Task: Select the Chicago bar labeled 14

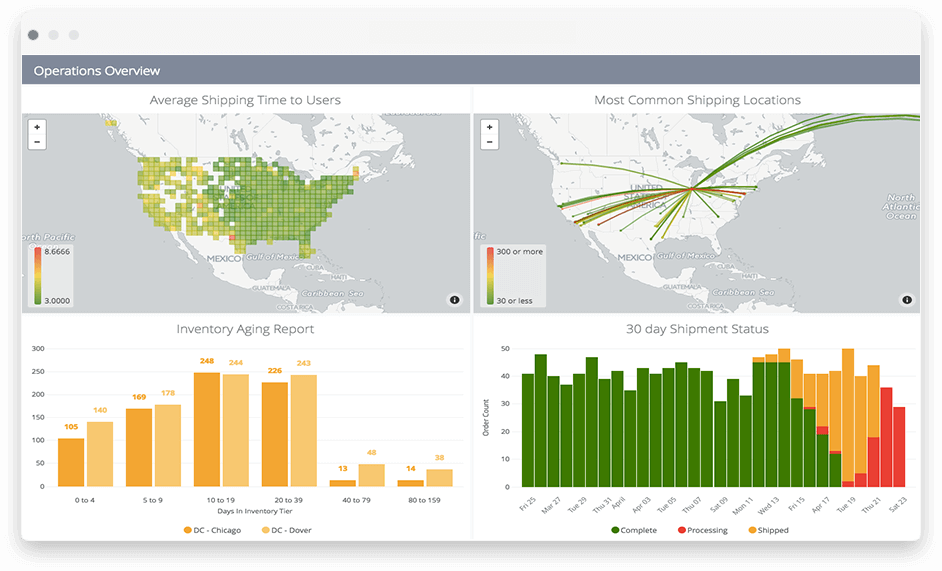Action: pos(410,483)
